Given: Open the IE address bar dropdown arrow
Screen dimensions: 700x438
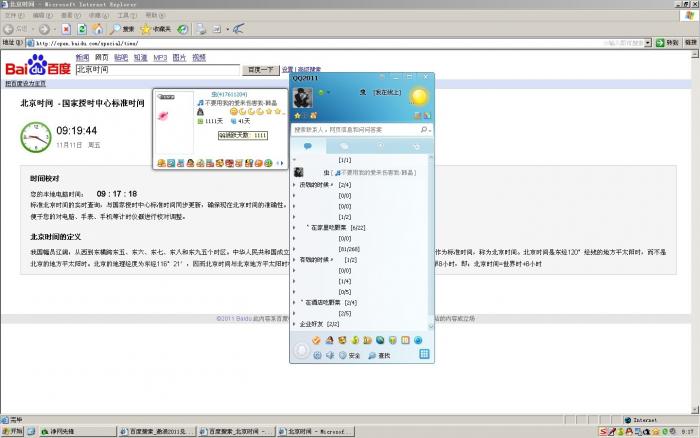Looking at the screenshot, I should [x=648, y=43].
